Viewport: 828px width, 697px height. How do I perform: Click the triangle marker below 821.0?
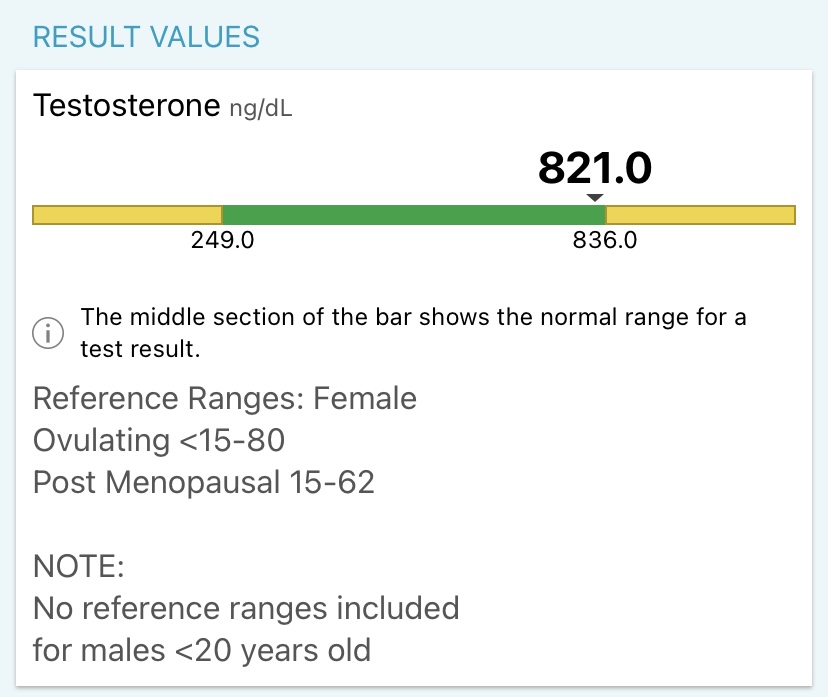coord(595,198)
